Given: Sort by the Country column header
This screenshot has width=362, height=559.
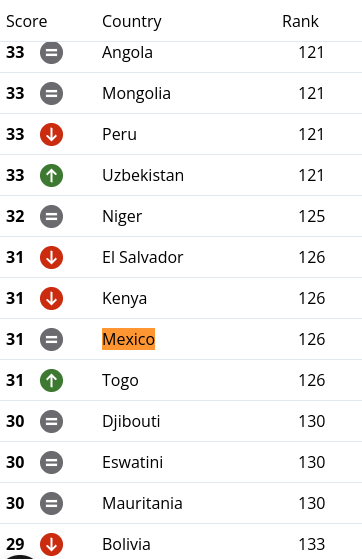Looking at the screenshot, I should coord(132,22).
